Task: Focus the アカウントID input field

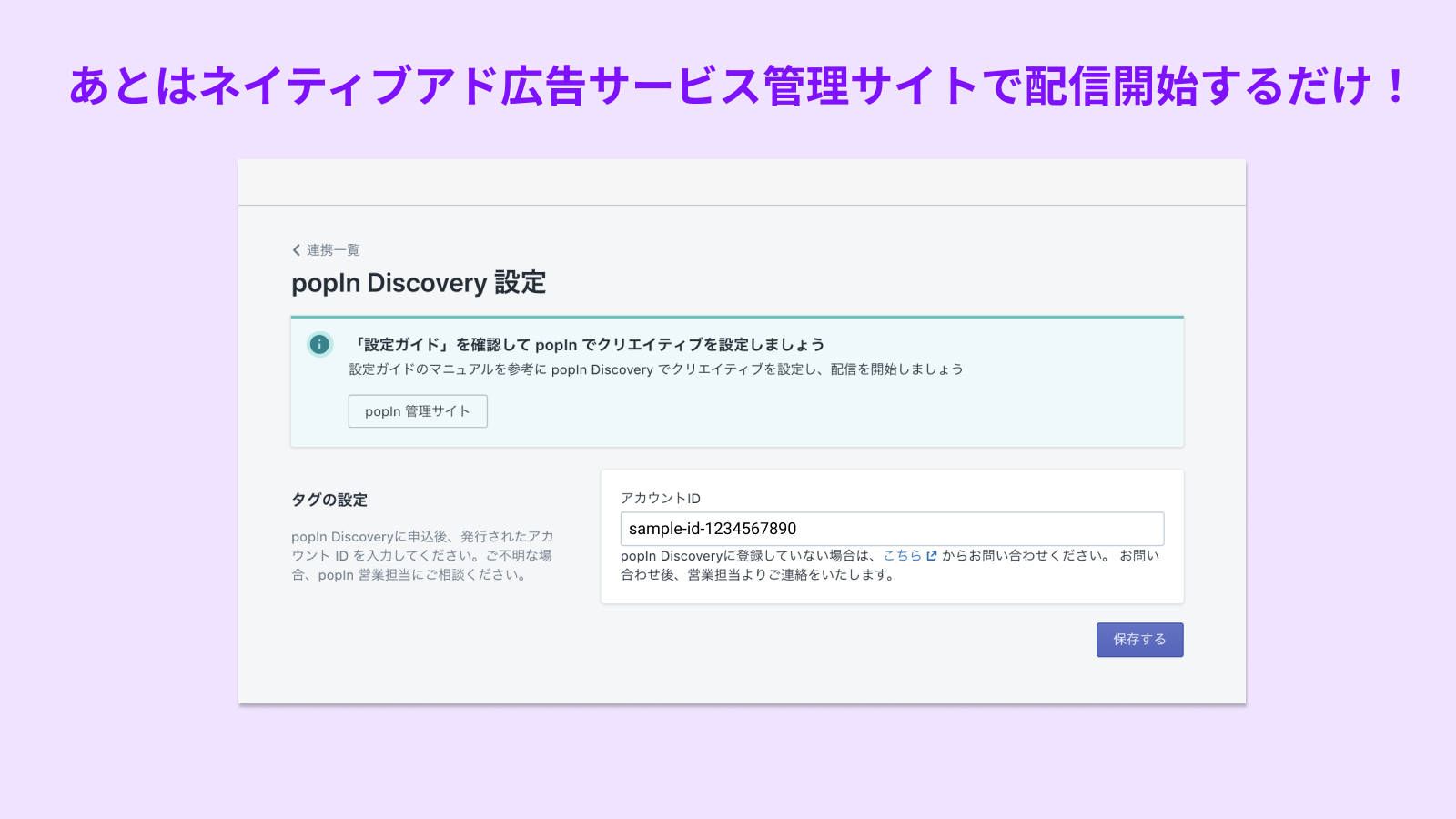Action: click(892, 529)
